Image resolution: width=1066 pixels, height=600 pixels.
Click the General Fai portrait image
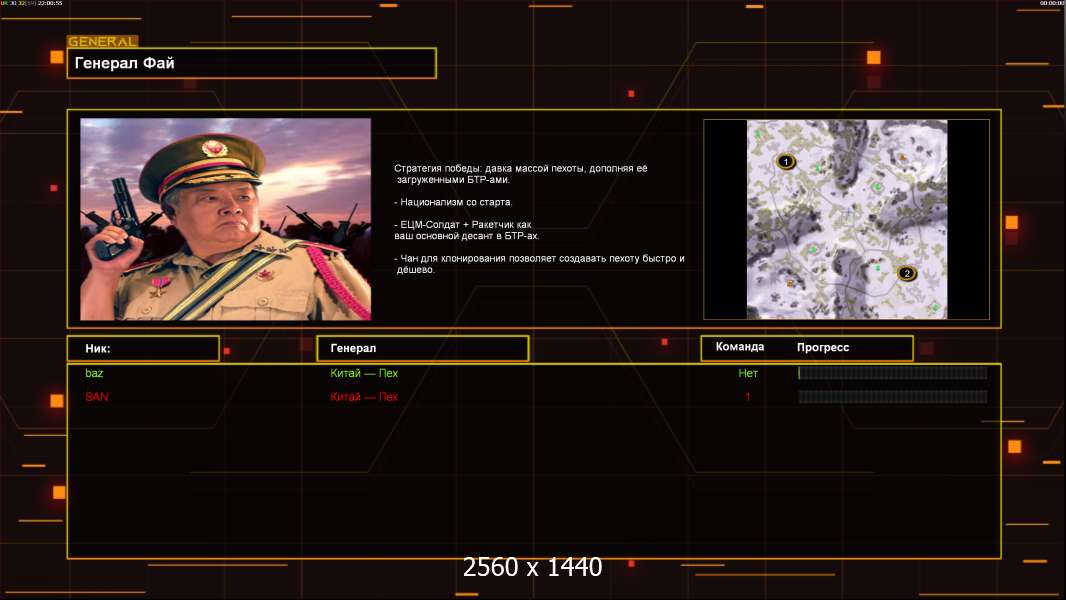pyautogui.click(x=225, y=219)
